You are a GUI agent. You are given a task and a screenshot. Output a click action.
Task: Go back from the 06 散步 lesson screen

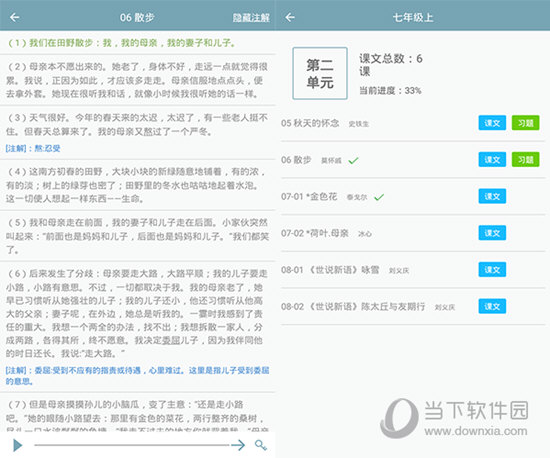pyautogui.click(x=15, y=17)
